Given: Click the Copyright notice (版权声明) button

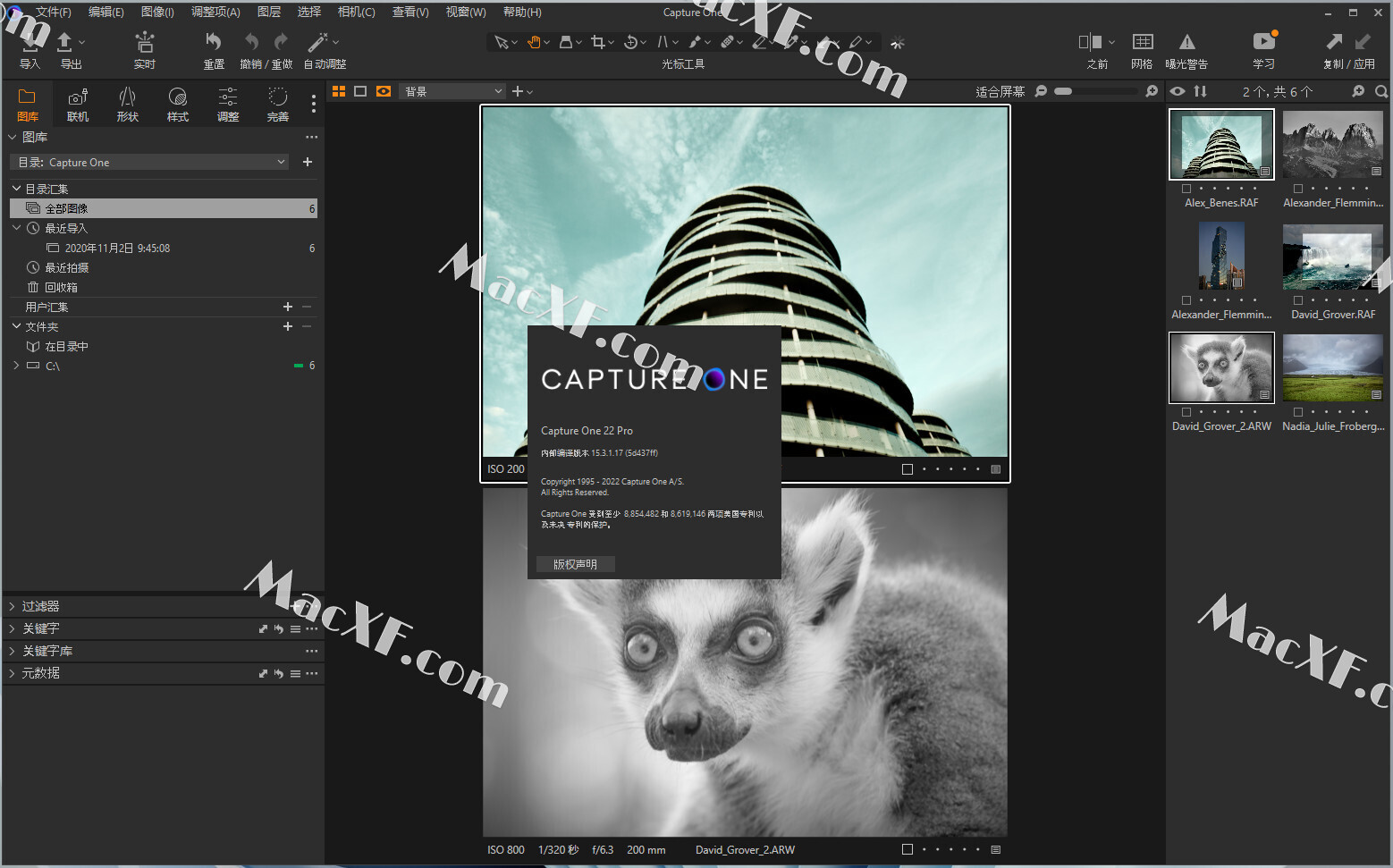Looking at the screenshot, I should [x=575, y=564].
